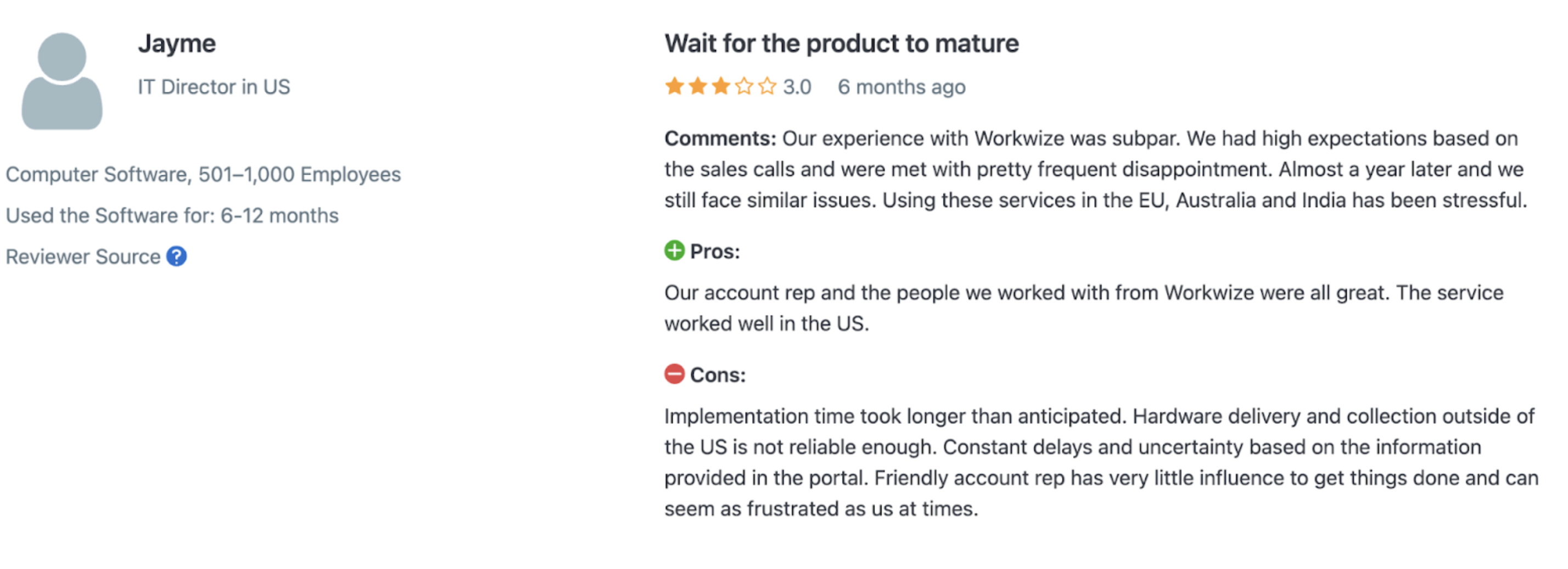
Task: Click the reviewer name Jayme
Action: tap(177, 44)
